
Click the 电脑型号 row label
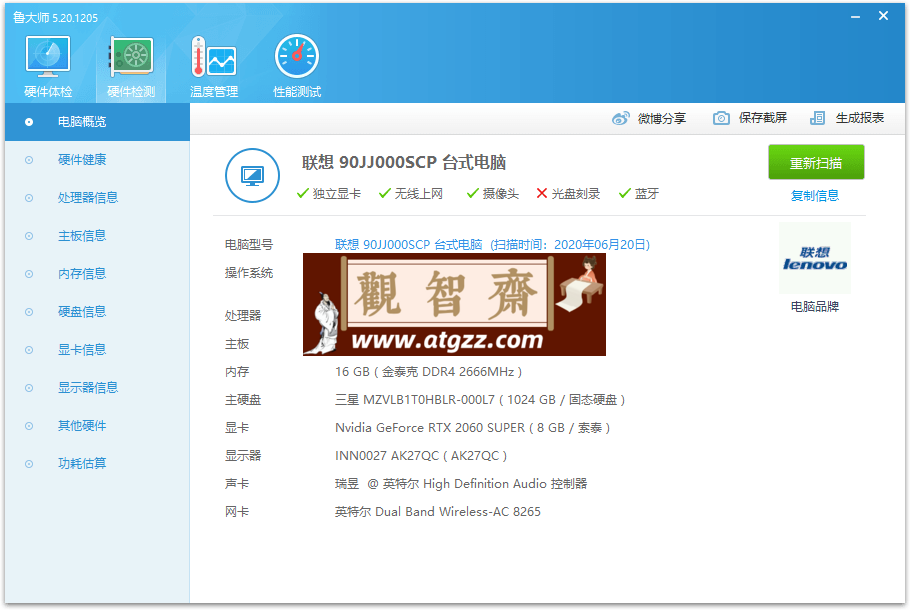pos(249,245)
